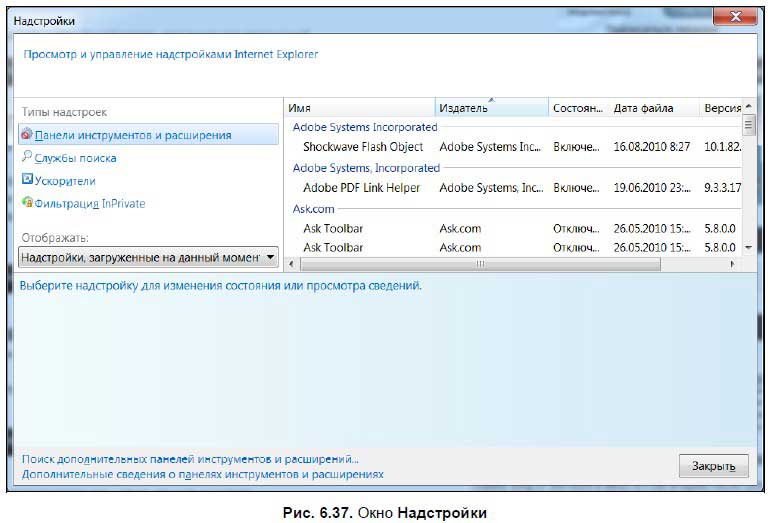Open the find more toolbars and extensions link

coord(190,459)
